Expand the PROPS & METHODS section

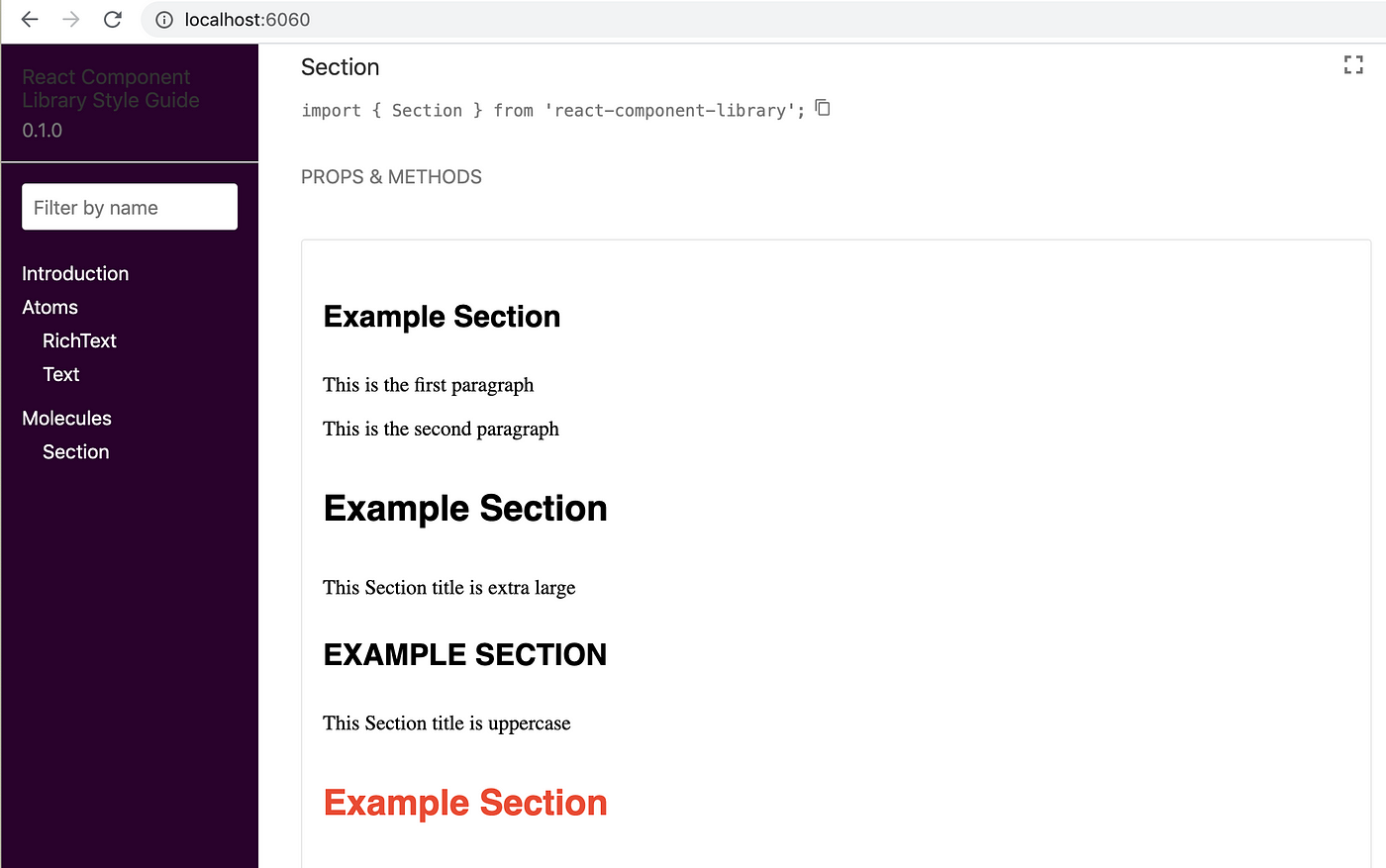[x=391, y=177]
